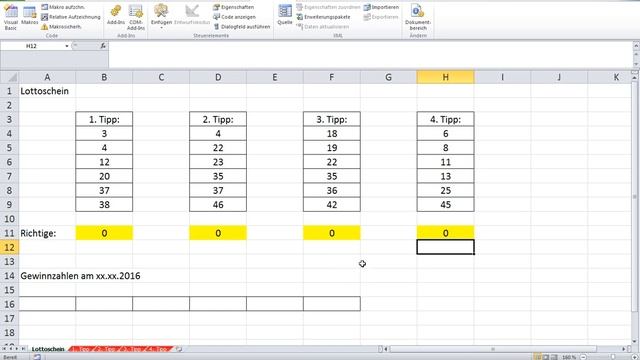Screen dimensions: 640x360
Task: Select the '4. Tipp:' cell
Action: pyautogui.click(x=445, y=120)
